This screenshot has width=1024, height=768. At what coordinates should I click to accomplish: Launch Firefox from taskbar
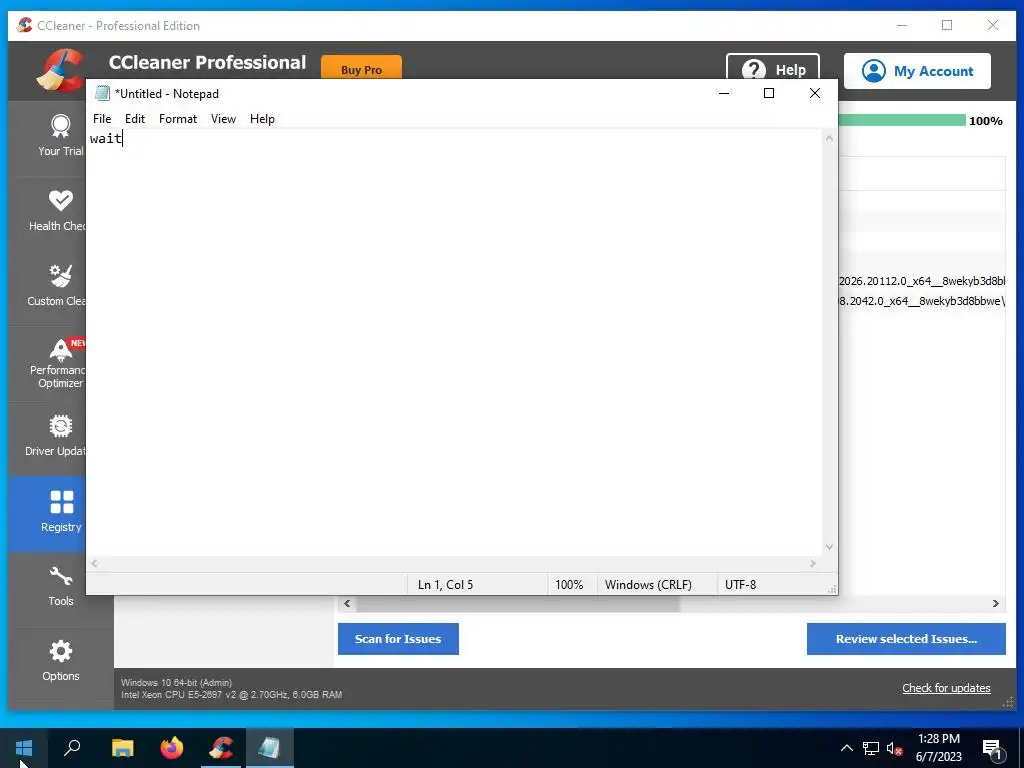(x=172, y=748)
